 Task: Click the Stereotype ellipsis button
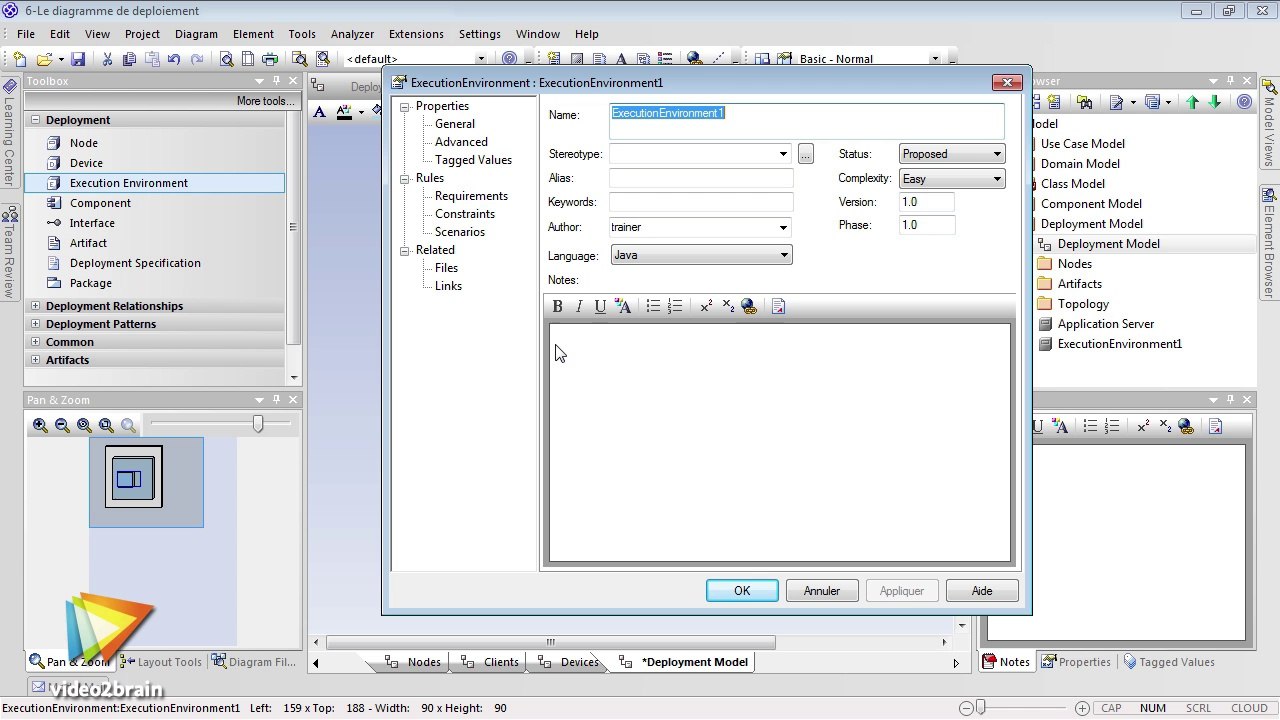[806, 154]
